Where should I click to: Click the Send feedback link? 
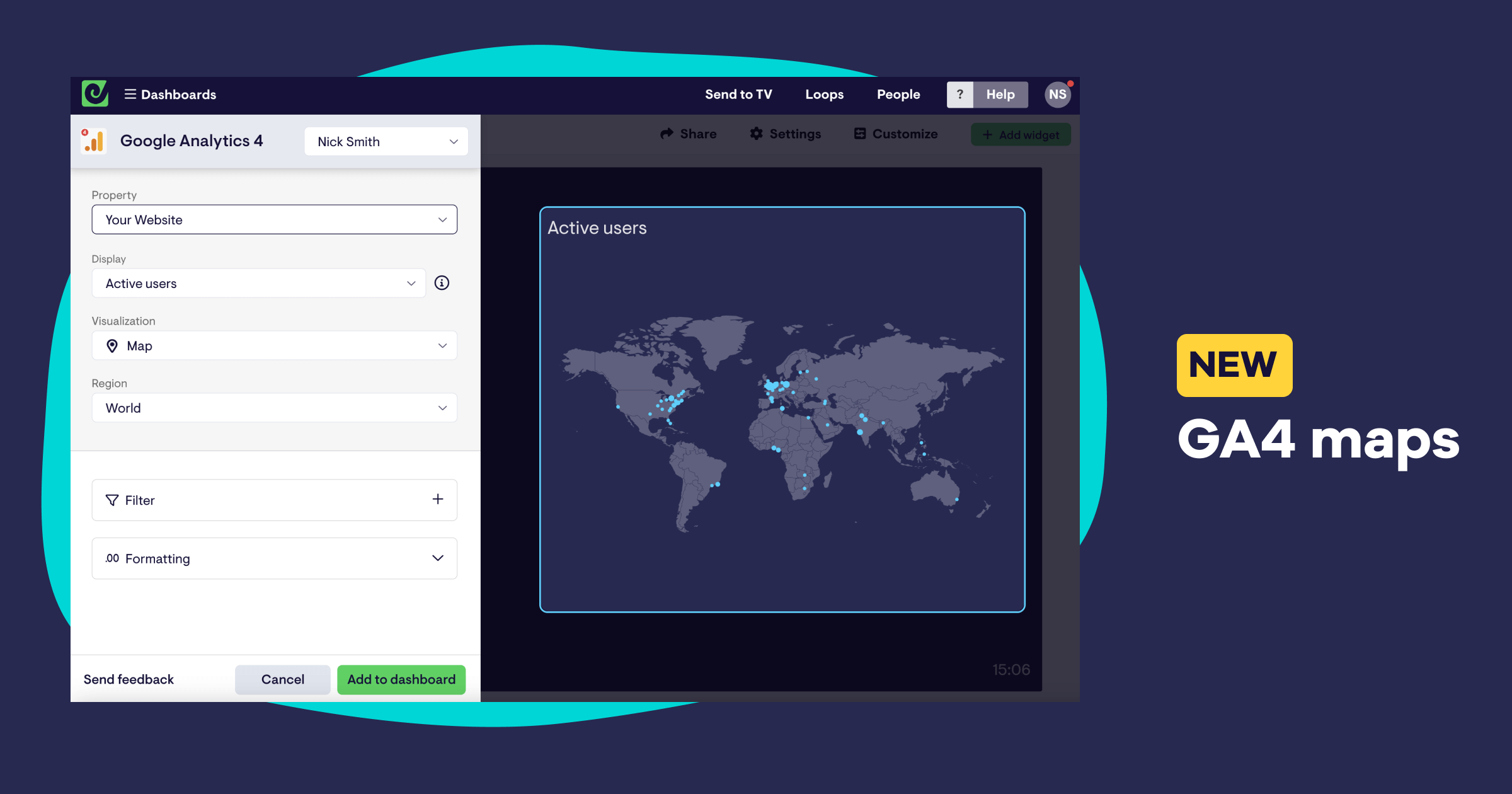tap(129, 679)
